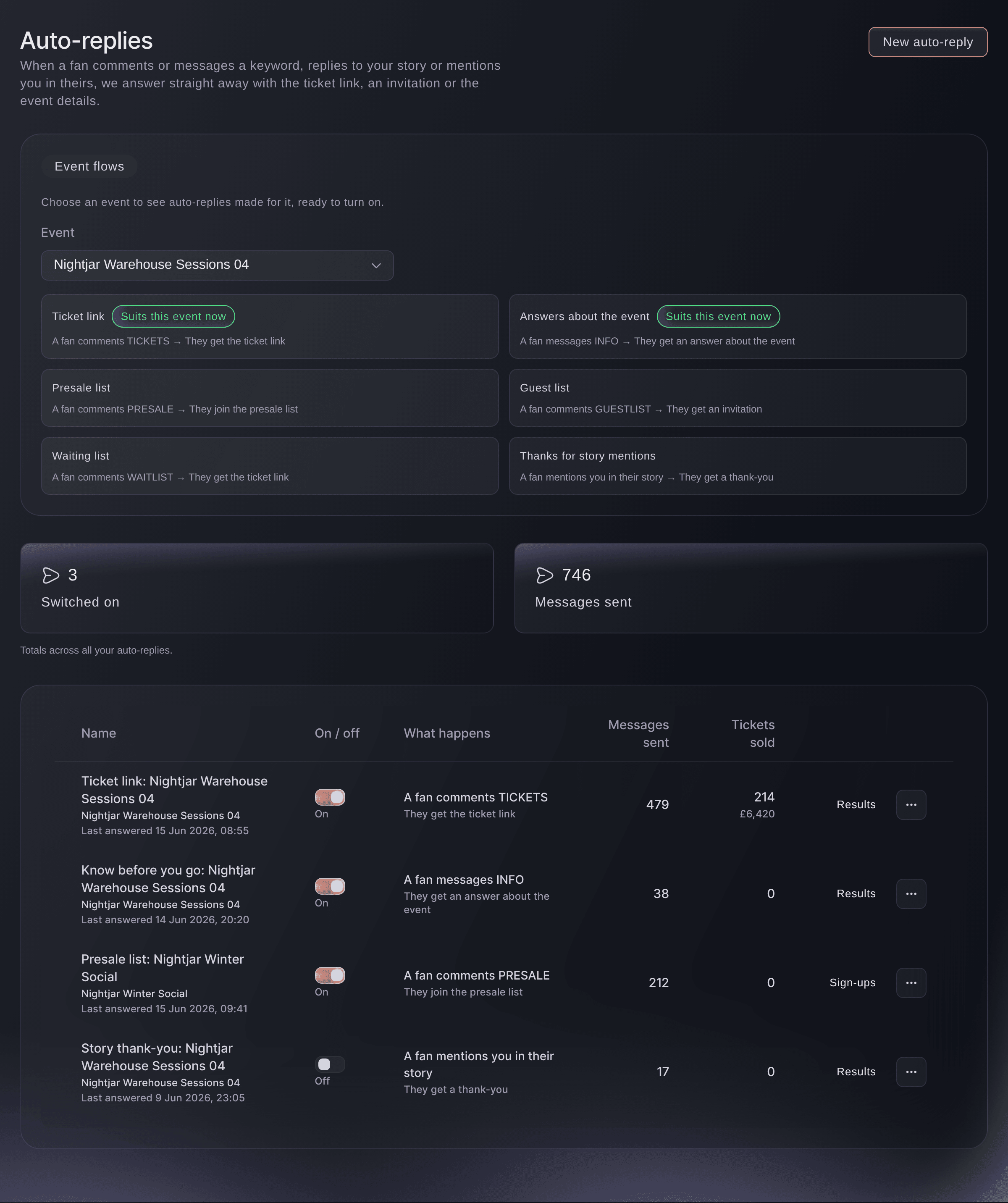Click the 479 messages sent value
The height and width of the screenshot is (1203, 1008).
[657, 804]
